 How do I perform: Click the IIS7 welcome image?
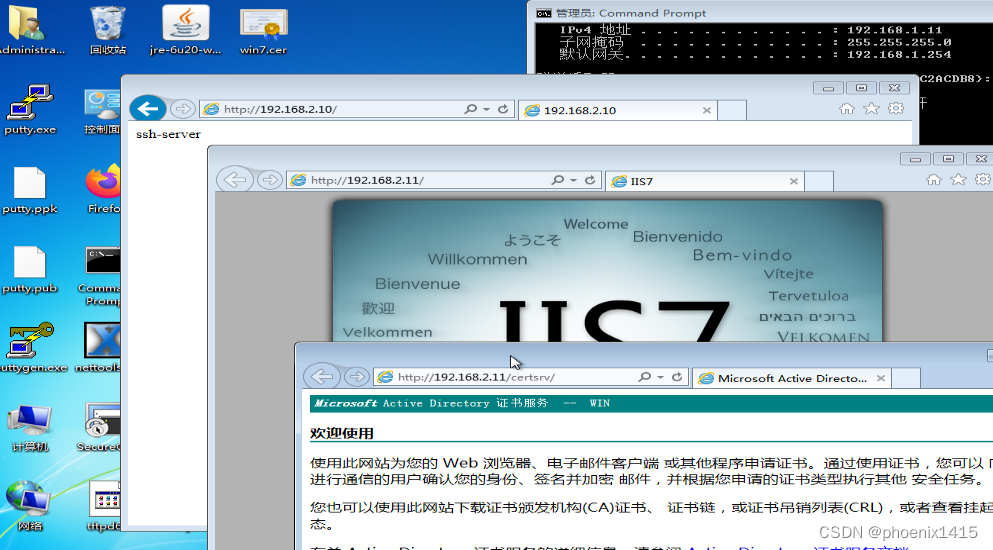(x=607, y=271)
